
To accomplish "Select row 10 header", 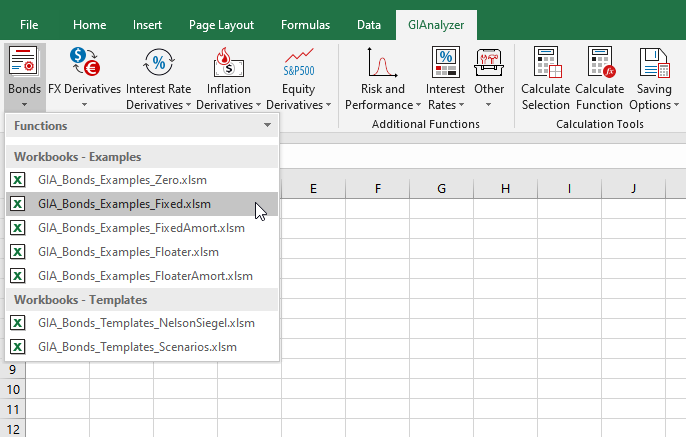I will [13, 389].
